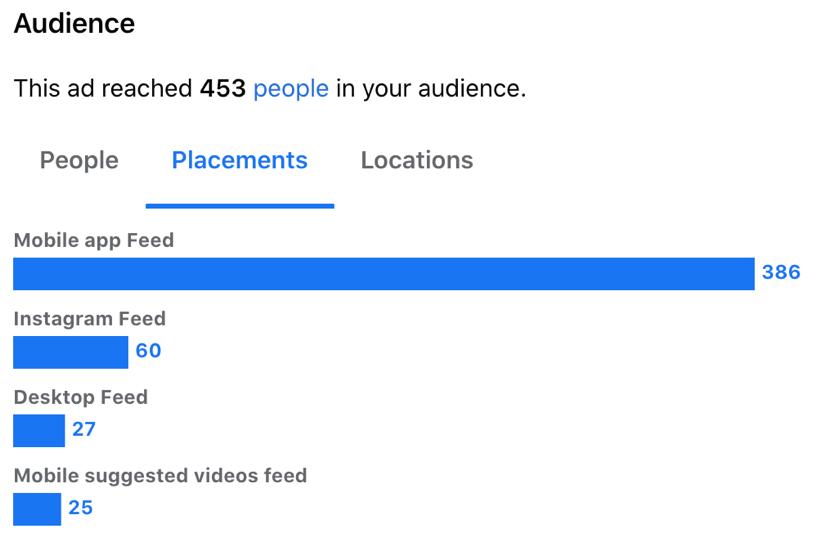Click the Desktop Feed bar
821x538 pixels.
pos(39,431)
